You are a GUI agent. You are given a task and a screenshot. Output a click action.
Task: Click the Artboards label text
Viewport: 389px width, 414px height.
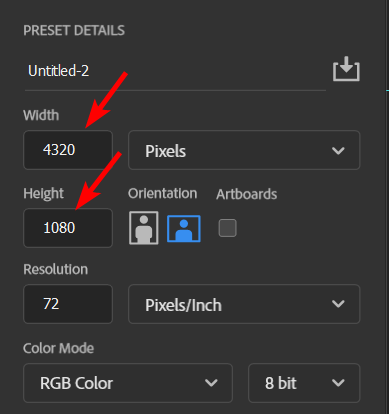(247, 194)
